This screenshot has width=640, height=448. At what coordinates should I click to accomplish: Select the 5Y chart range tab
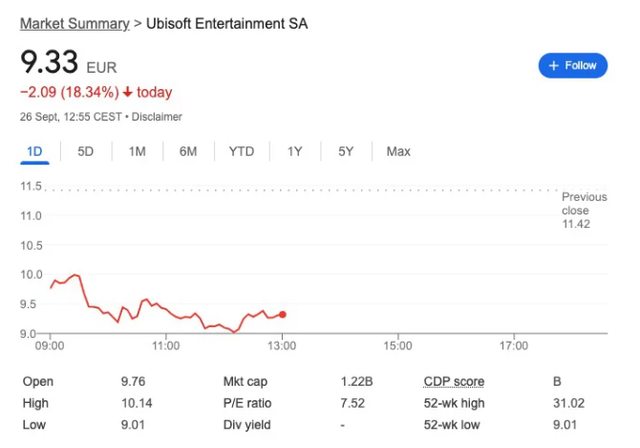point(346,152)
